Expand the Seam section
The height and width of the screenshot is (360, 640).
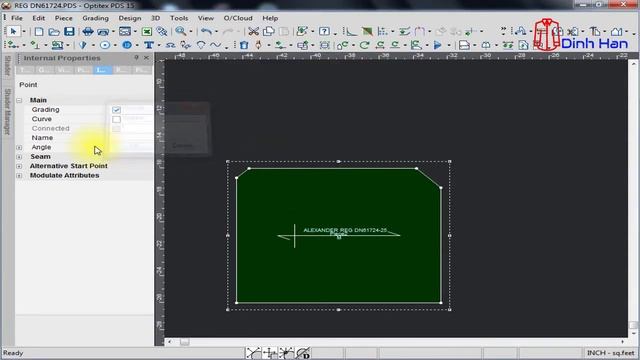[19, 157]
